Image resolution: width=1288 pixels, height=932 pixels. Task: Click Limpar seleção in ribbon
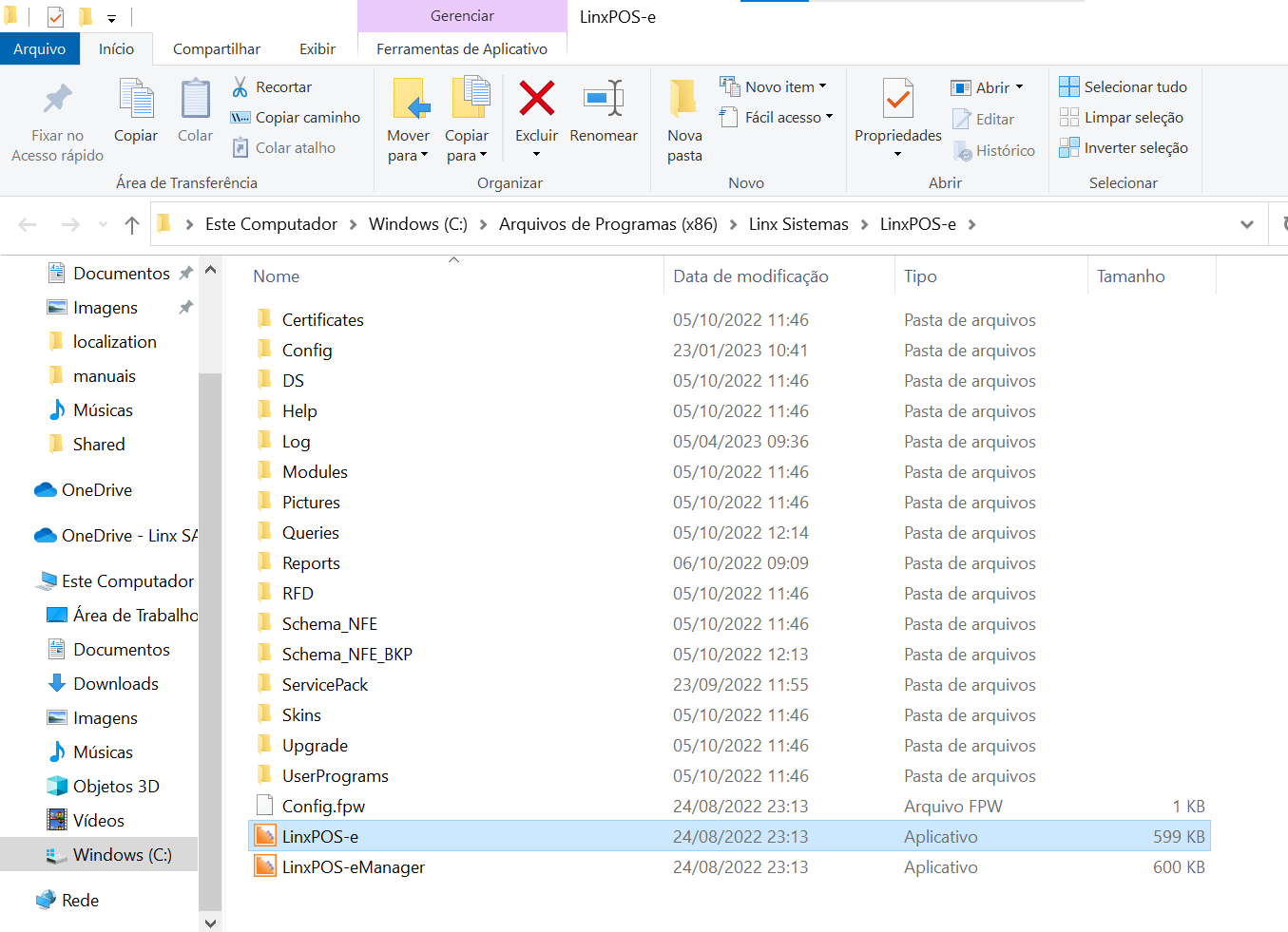pyautogui.click(x=1122, y=117)
